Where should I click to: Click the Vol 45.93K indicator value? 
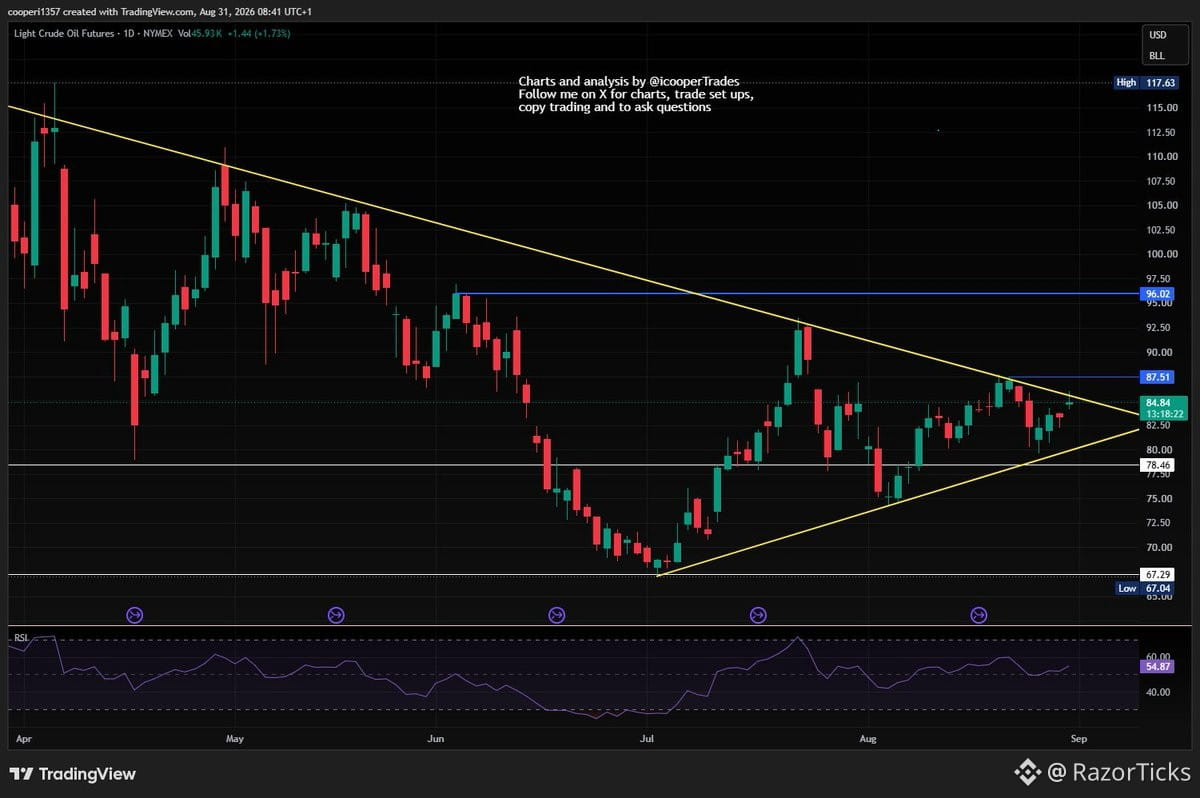pos(201,33)
